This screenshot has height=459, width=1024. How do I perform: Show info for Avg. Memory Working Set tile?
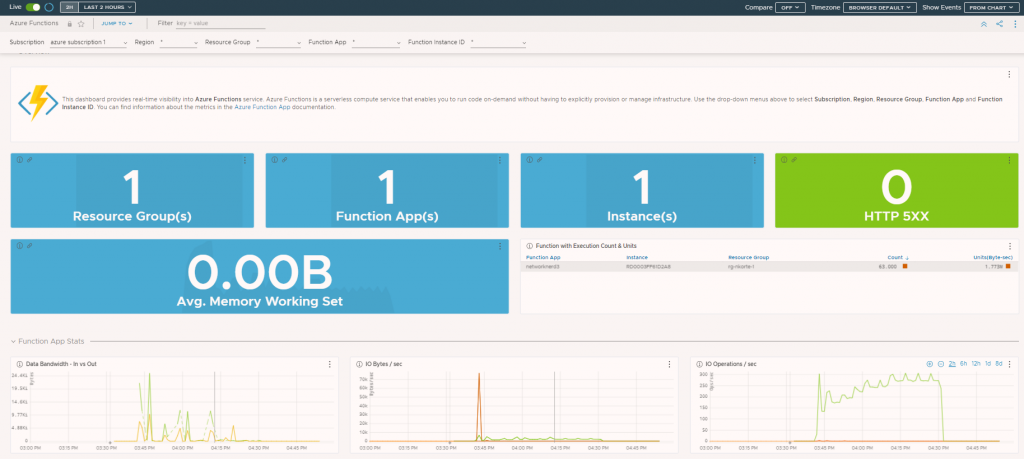[20, 245]
